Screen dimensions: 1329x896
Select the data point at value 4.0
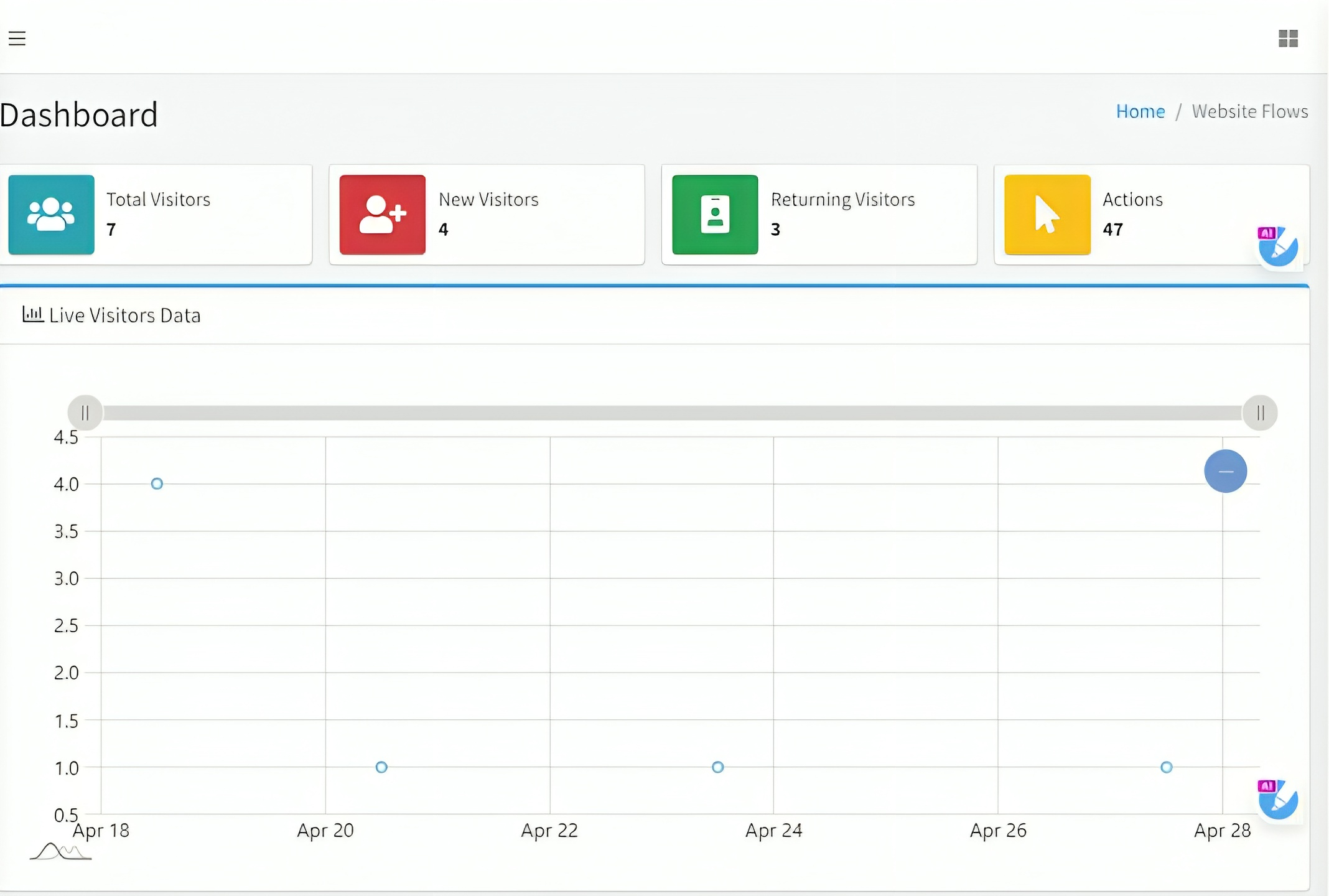pos(157,483)
